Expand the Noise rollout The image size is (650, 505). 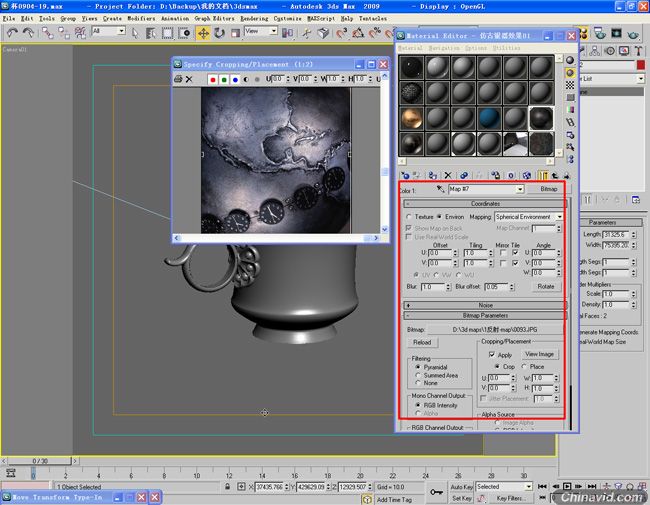(x=485, y=305)
